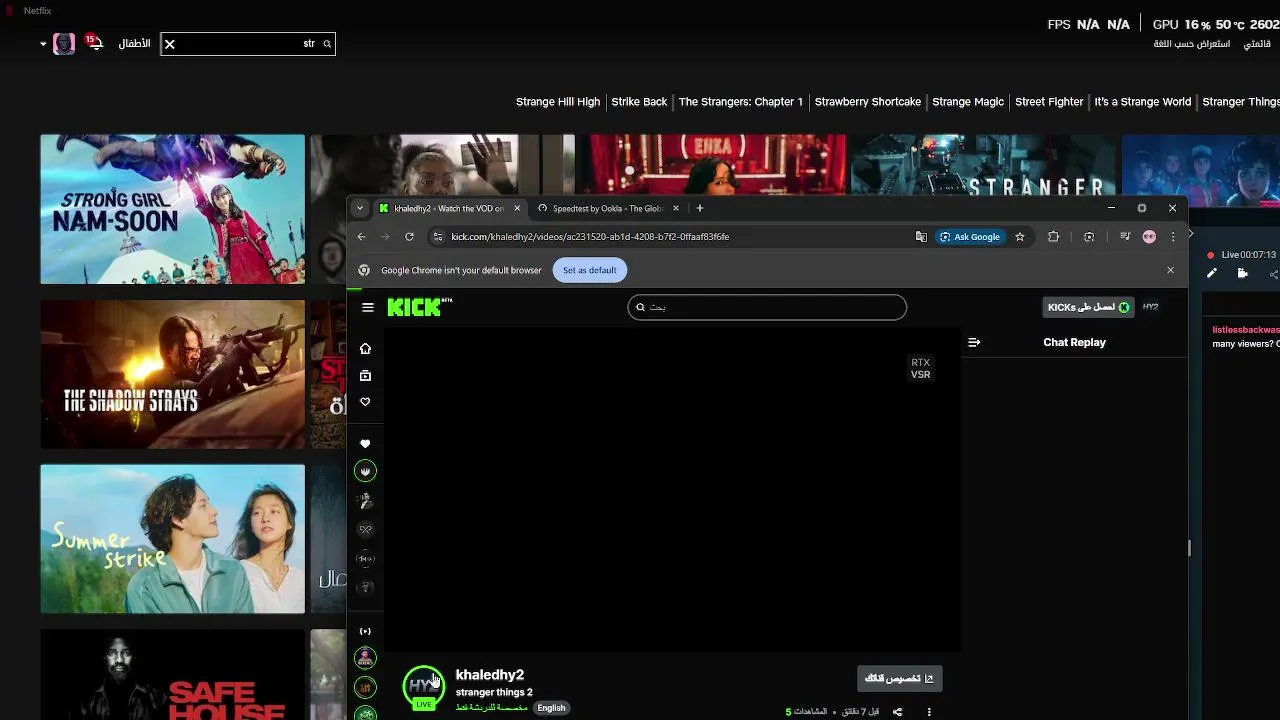This screenshot has width=1280, height=720.
Task: Open Netflix notifications bell
Action: [x=96, y=44]
